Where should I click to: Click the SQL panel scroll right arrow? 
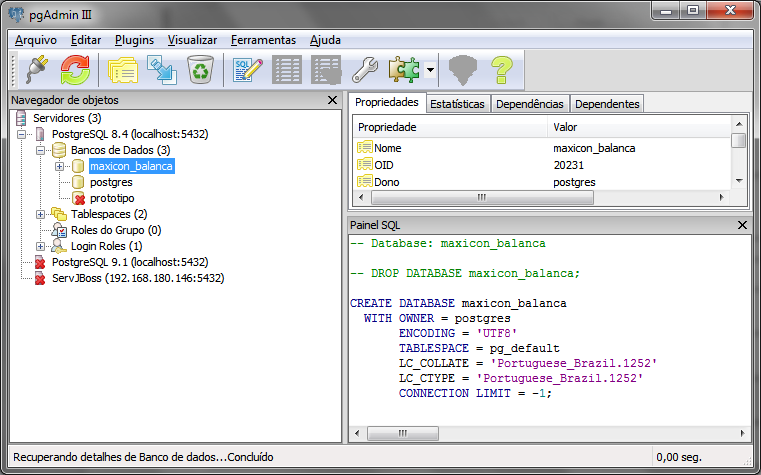coord(743,433)
